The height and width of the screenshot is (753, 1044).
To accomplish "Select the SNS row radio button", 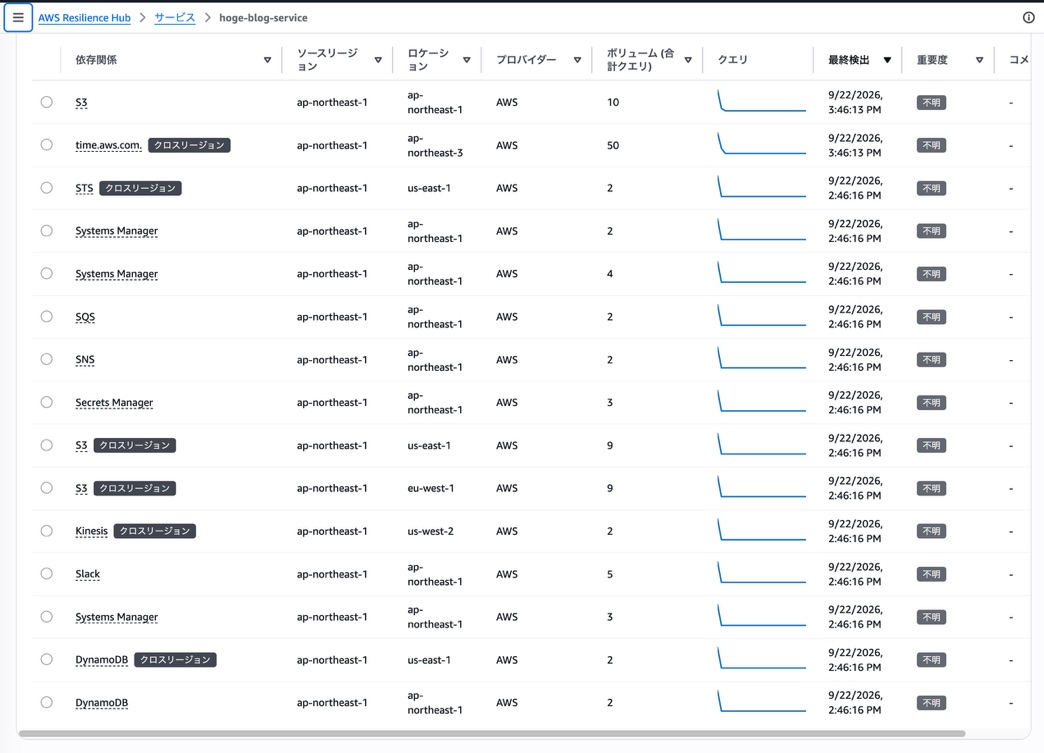I will (47, 359).
